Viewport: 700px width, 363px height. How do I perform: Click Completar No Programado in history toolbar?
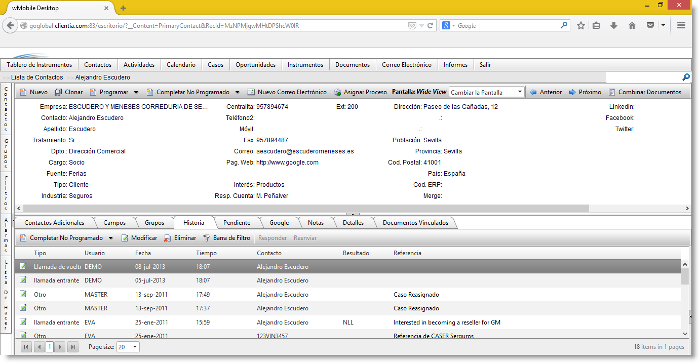click(x=61, y=238)
